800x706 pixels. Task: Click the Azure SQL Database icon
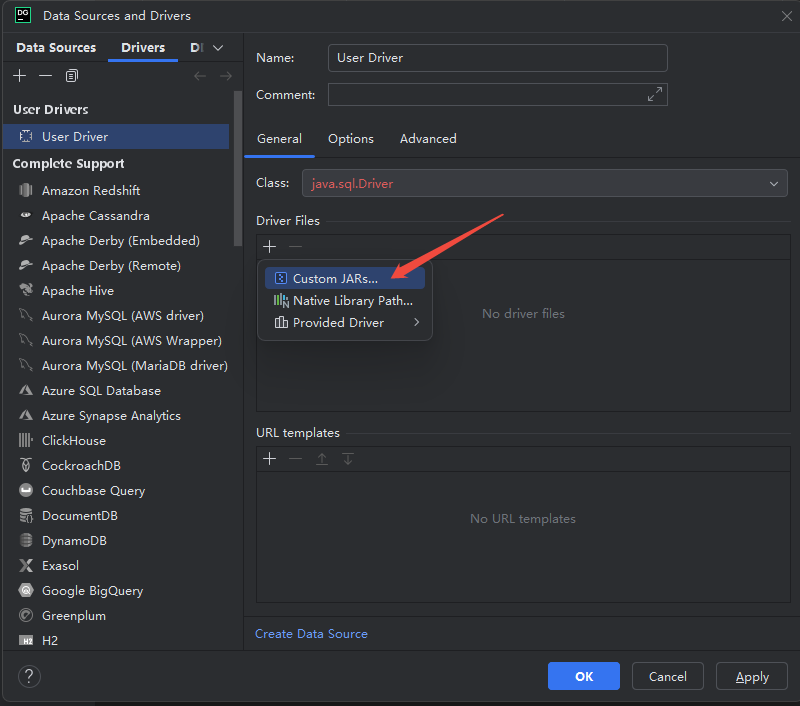pos(26,390)
